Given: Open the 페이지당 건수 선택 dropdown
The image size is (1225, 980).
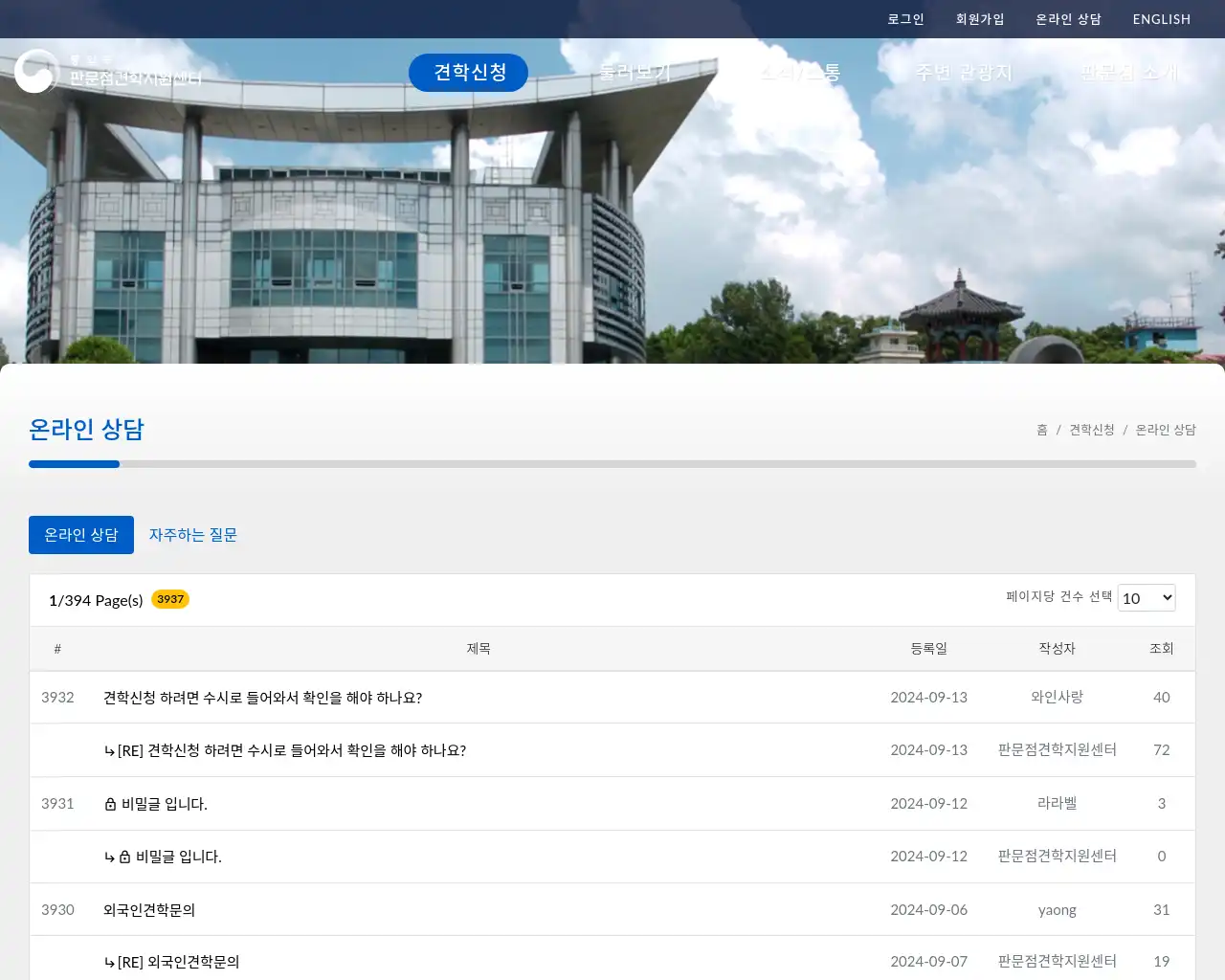Looking at the screenshot, I should tap(1147, 598).
